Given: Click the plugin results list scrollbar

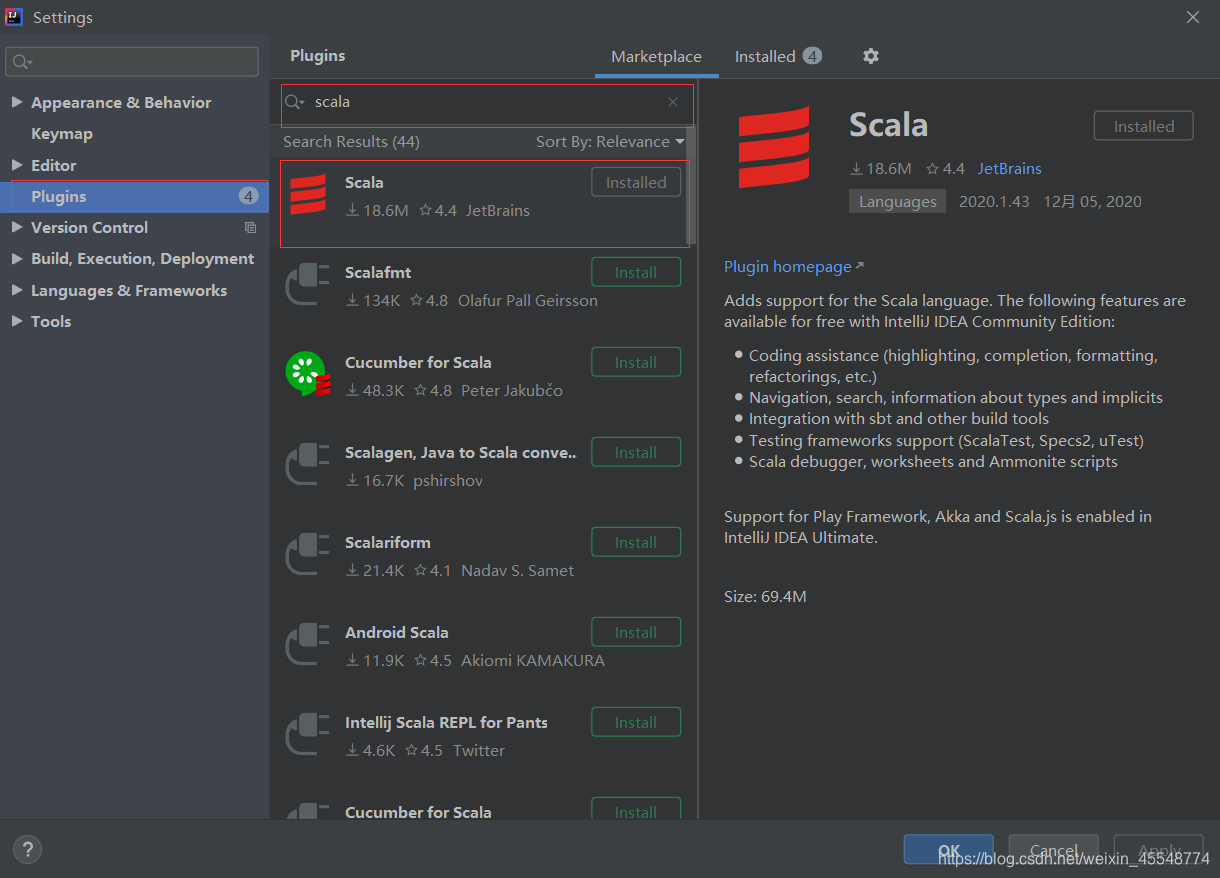Looking at the screenshot, I should 691,186.
